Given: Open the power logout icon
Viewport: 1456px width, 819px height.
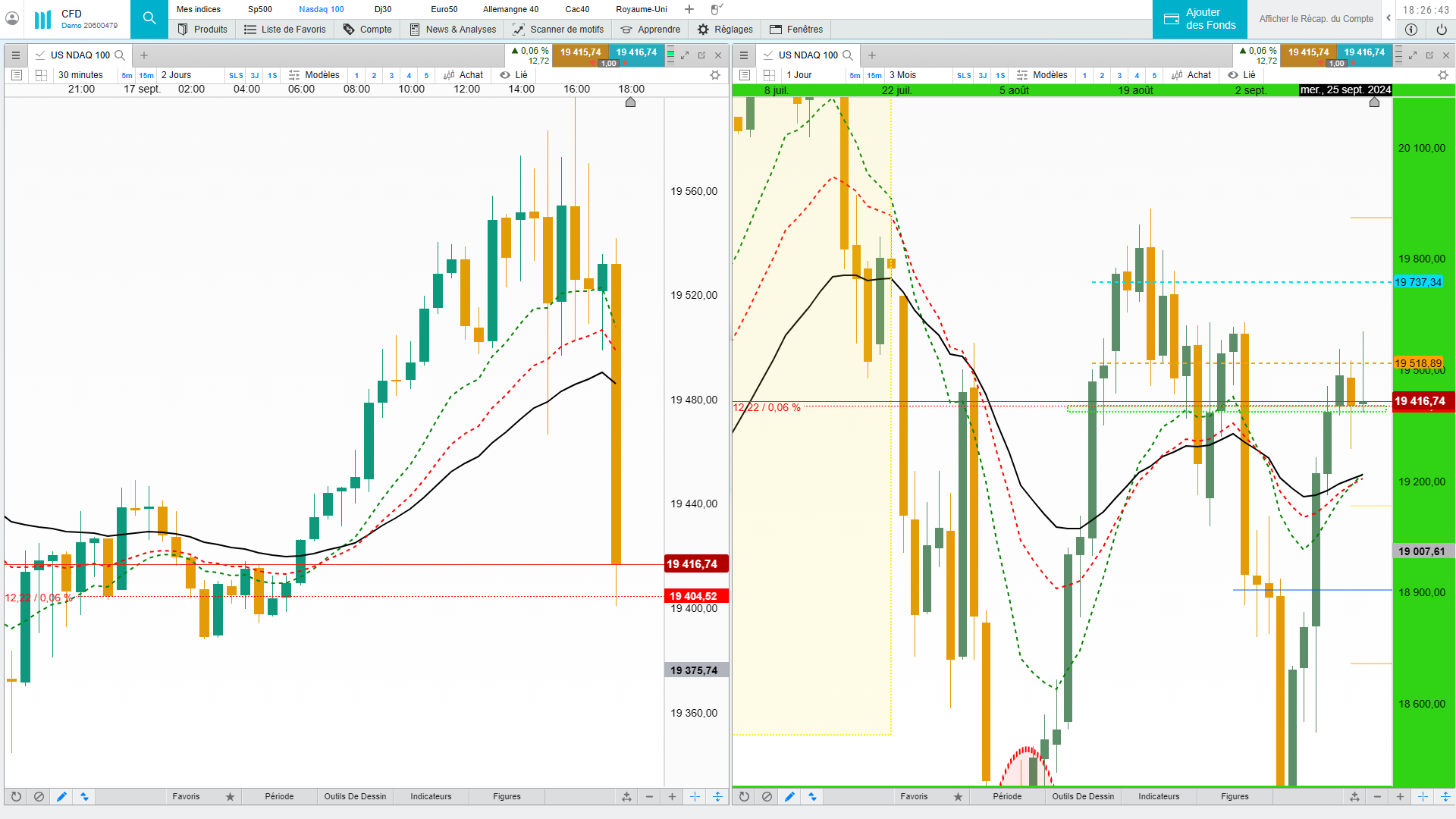Looking at the screenshot, I should coord(1441,30).
